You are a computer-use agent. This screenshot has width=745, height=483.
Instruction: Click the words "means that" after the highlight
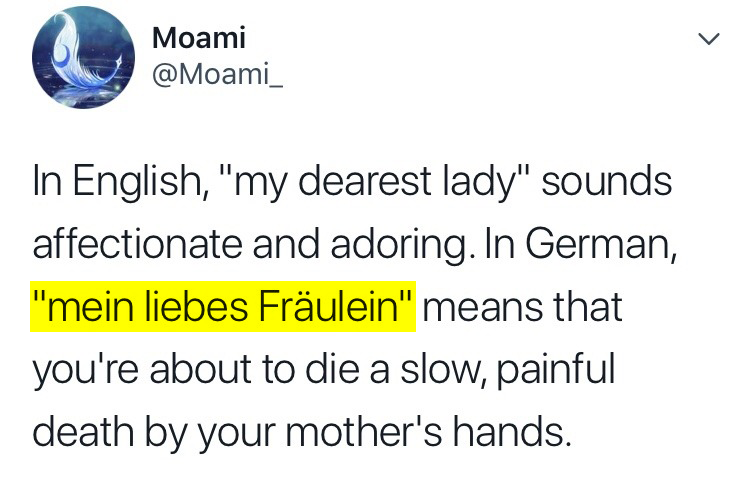[523, 307]
